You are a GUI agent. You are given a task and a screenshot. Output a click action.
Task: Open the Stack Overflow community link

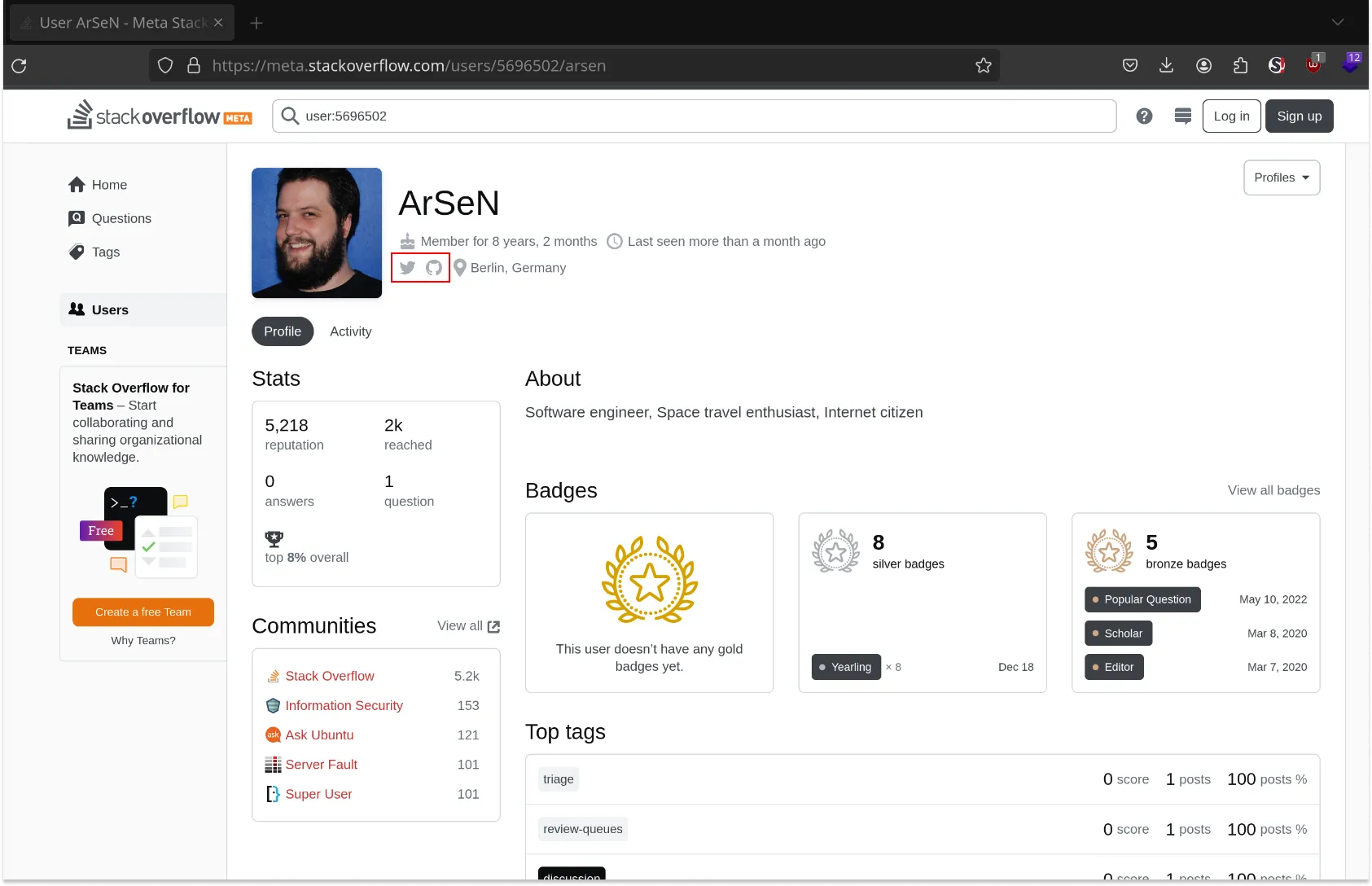click(330, 676)
